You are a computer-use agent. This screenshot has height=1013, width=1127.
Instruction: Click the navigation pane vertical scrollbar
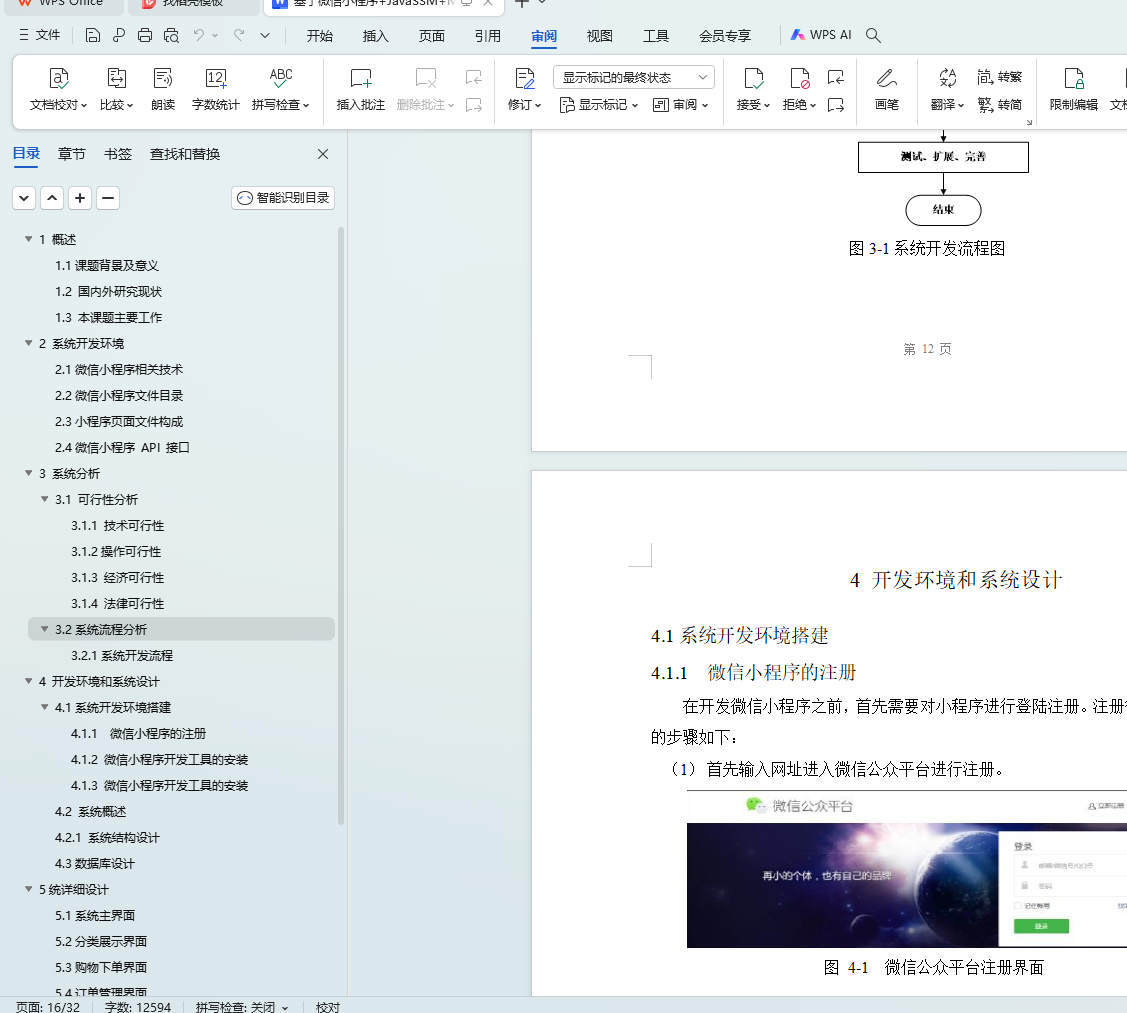tap(341, 526)
